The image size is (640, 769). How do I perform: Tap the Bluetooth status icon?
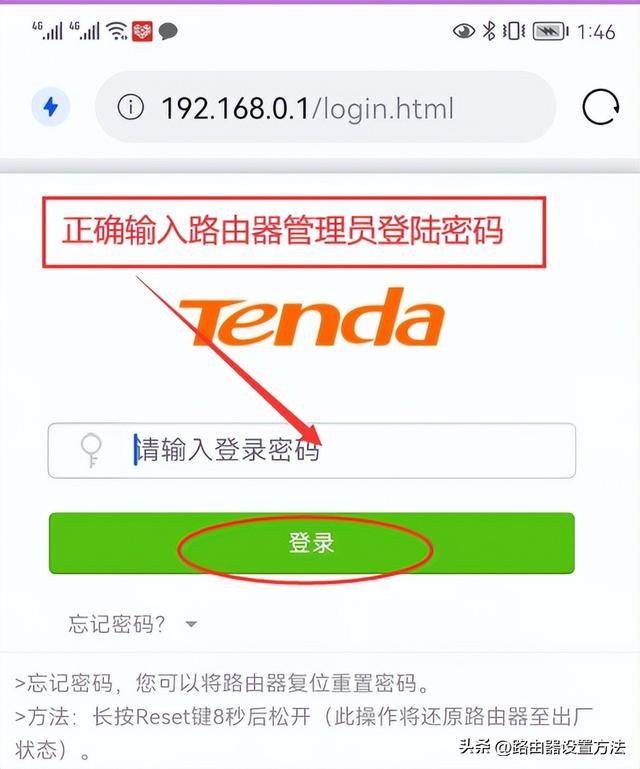pos(489,31)
